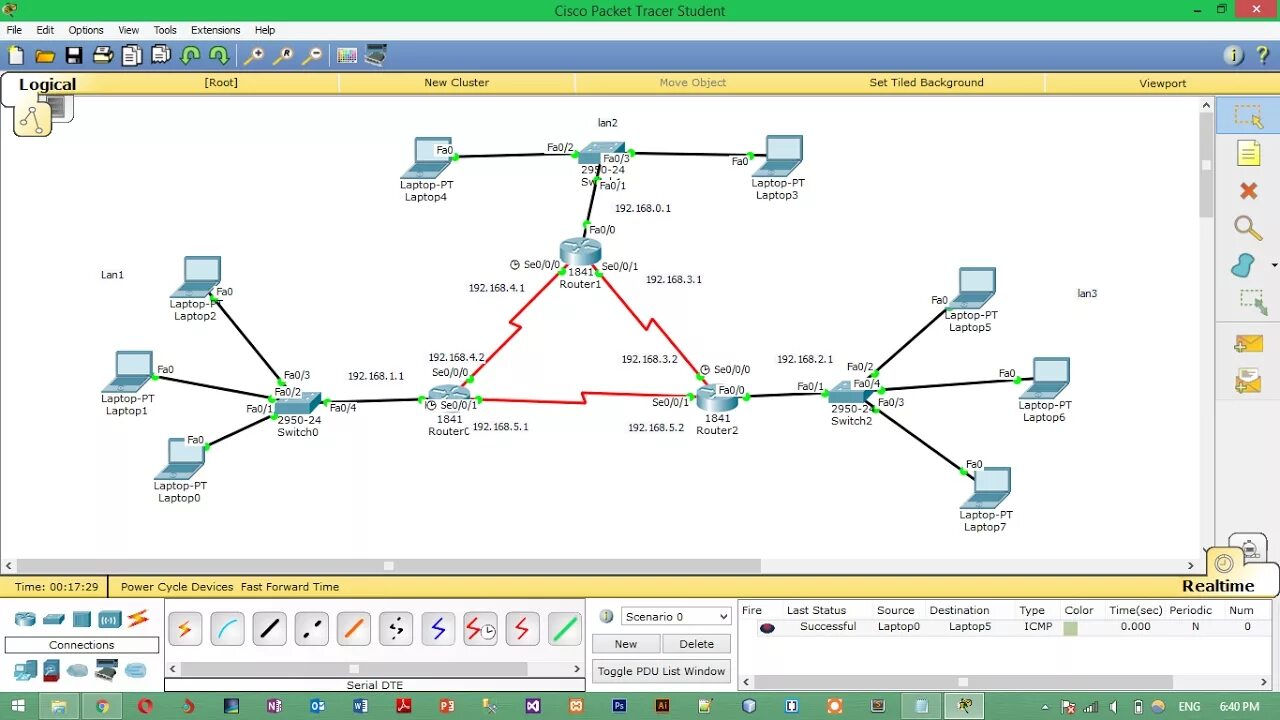Image resolution: width=1280 pixels, height=720 pixels.
Task: Select the Routers device category
Action: tap(25, 619)
